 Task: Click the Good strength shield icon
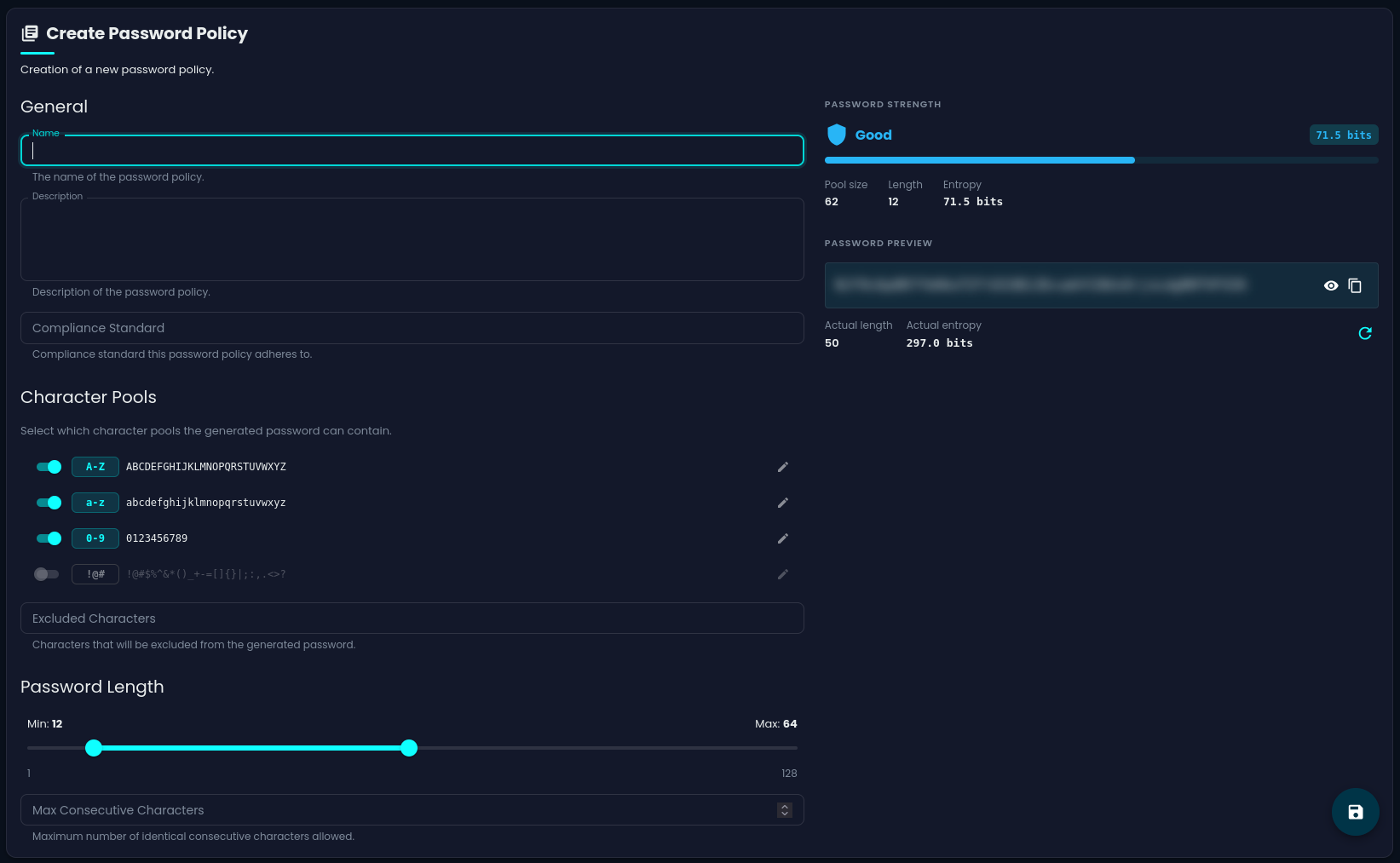[x=837, y=135]
